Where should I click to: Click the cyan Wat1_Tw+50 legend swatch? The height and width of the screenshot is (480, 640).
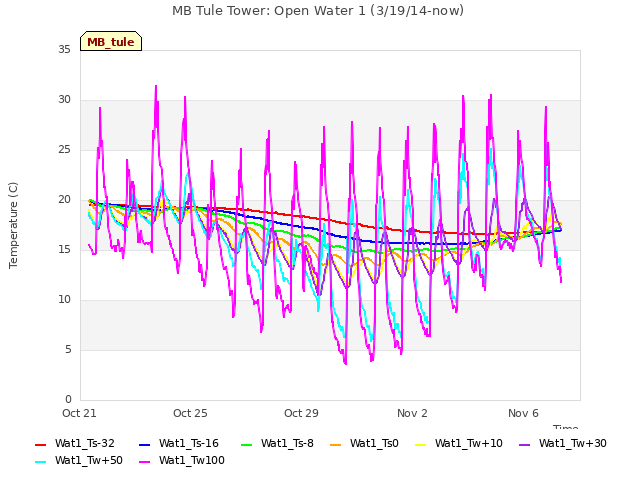coord(41,462)
